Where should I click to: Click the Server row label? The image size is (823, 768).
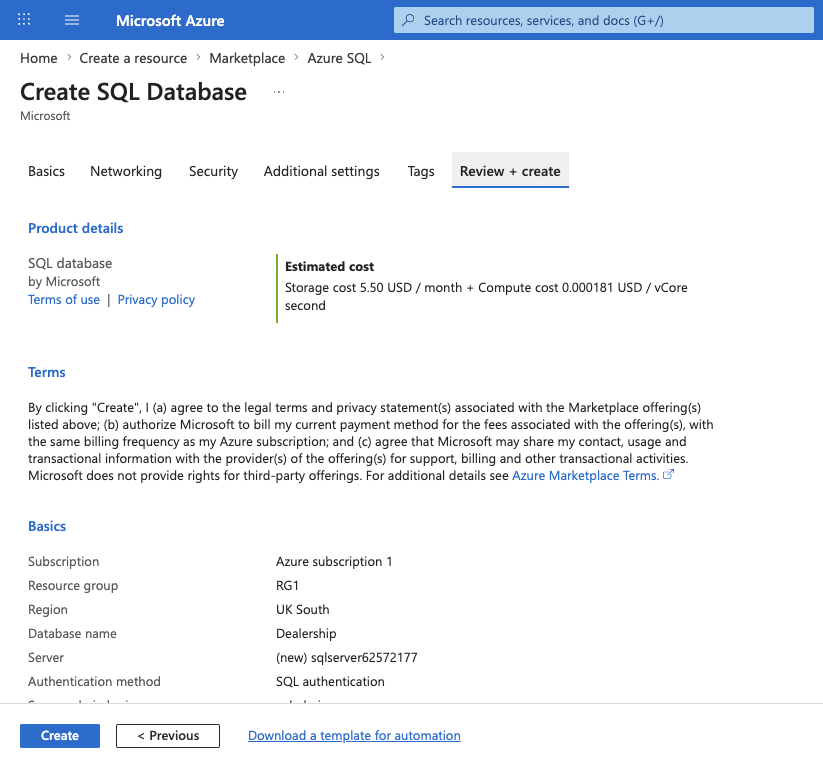[46, 658]
